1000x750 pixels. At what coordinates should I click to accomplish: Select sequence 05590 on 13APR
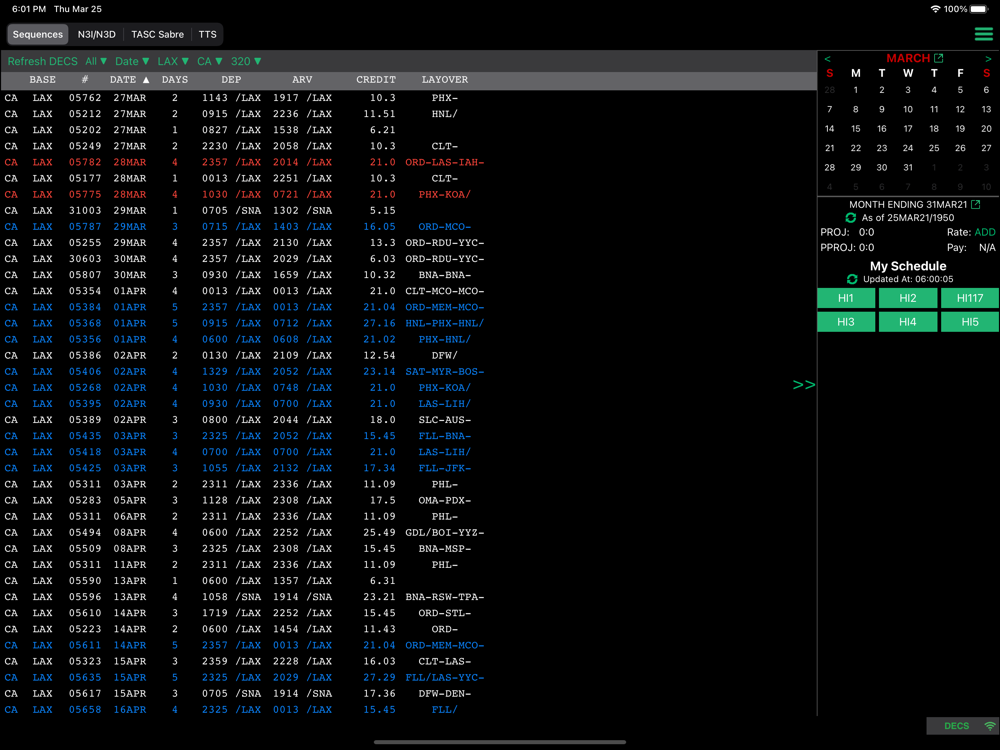(408, 581)
